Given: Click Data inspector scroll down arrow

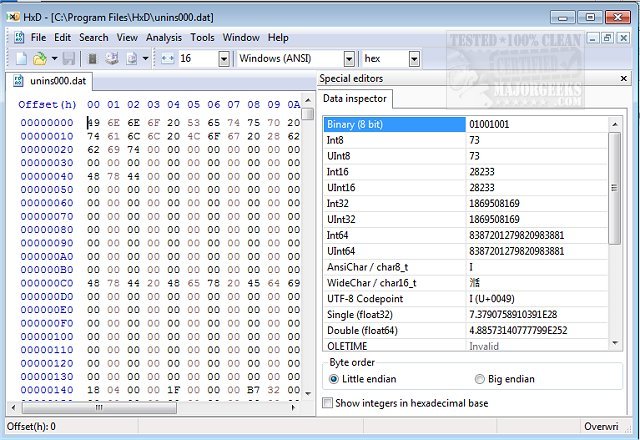Looking at the screenshot, I should pyautogui.click(x=615, y=343).
